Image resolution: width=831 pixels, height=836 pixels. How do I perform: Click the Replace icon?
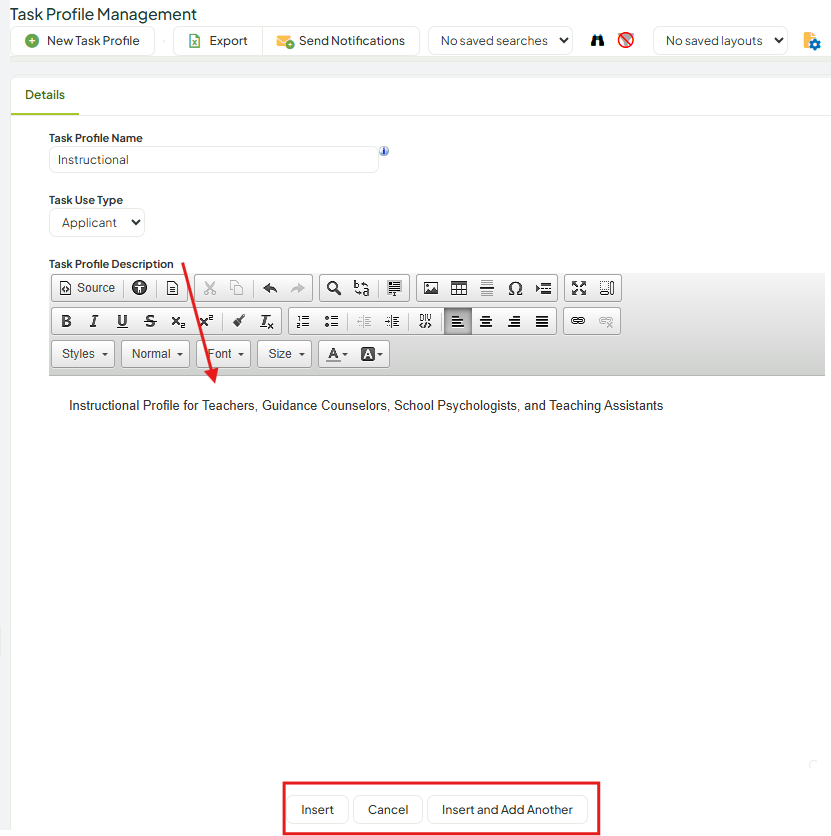pos(361,288)
